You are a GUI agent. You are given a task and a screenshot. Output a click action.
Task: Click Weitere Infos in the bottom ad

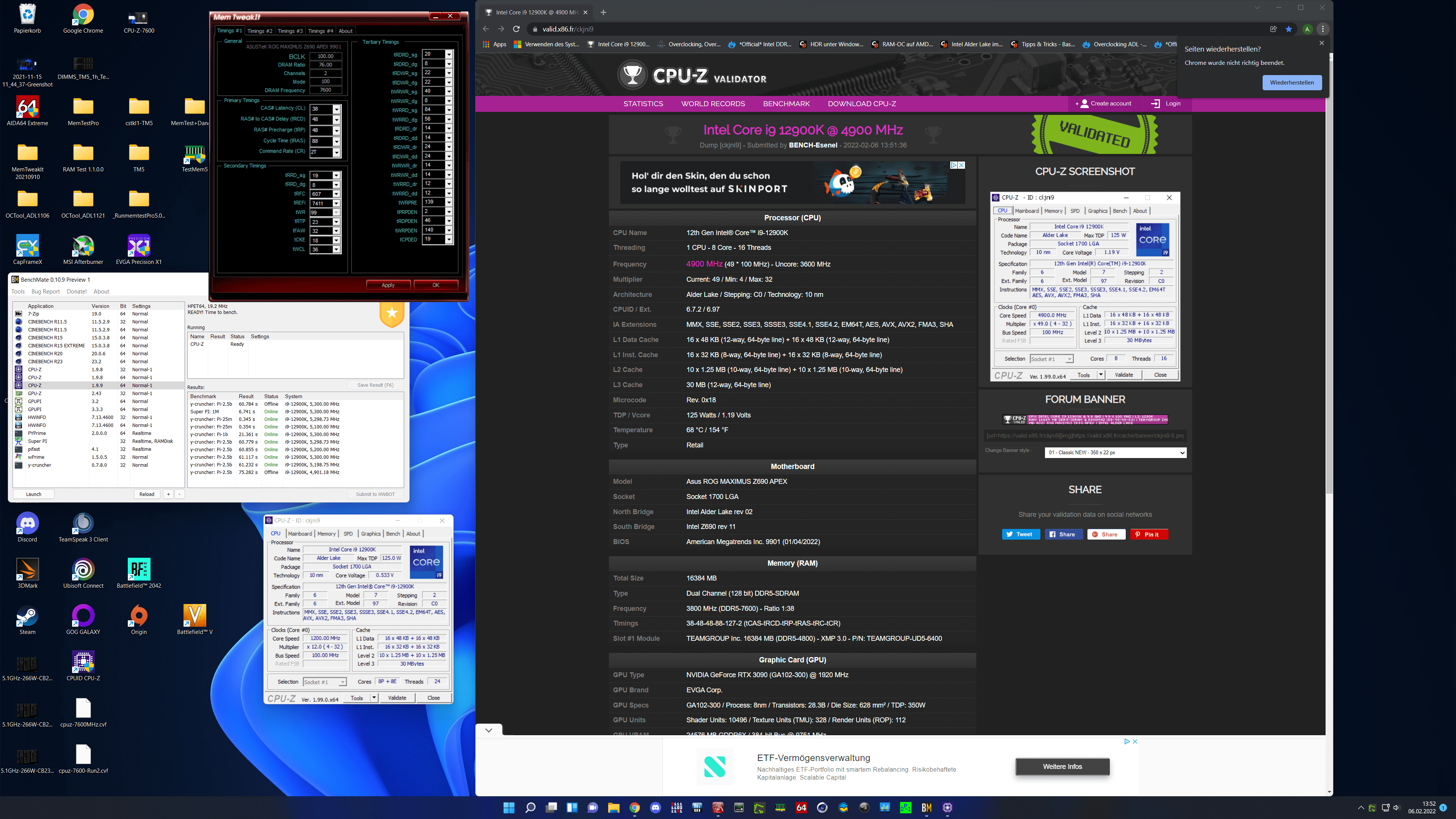1062,766
